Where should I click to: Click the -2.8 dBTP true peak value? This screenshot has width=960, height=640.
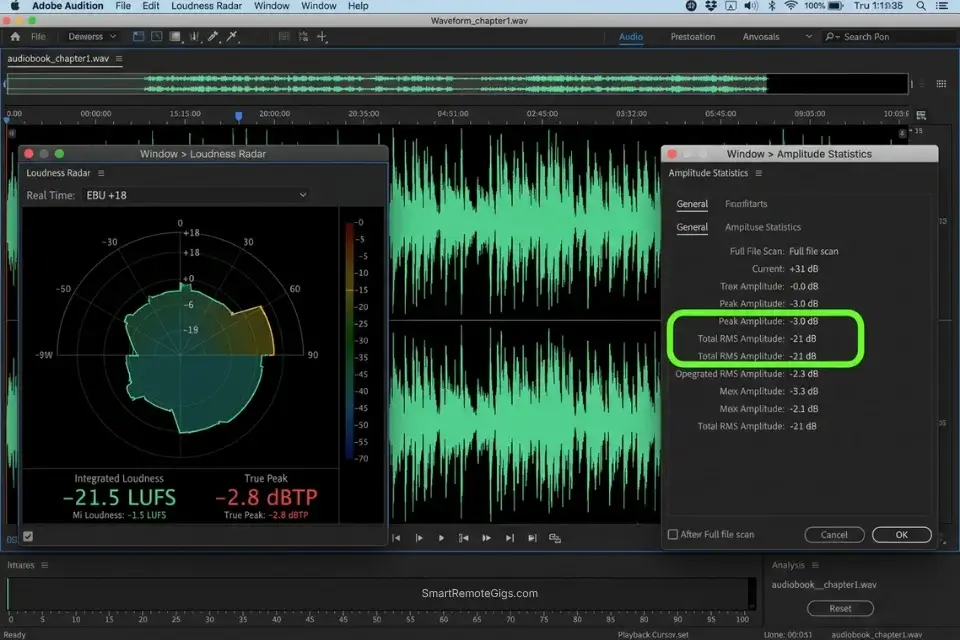(266, 497)
